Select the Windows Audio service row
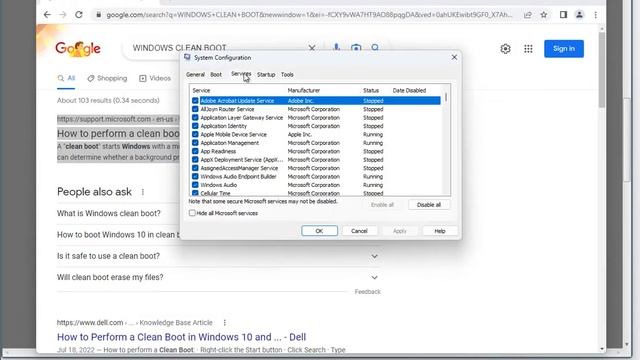This screenshot has height=360, width=640. pyautogui.click(x=316, y=185)
